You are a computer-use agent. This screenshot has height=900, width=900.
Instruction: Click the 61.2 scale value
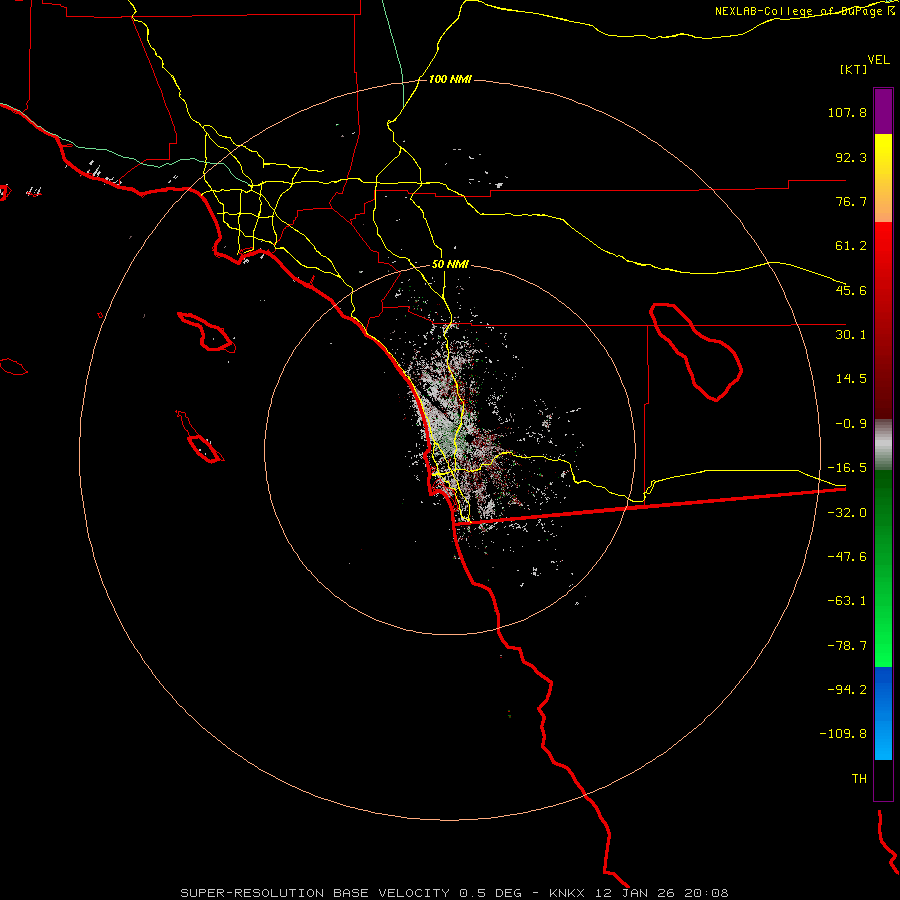click(851, 246)
